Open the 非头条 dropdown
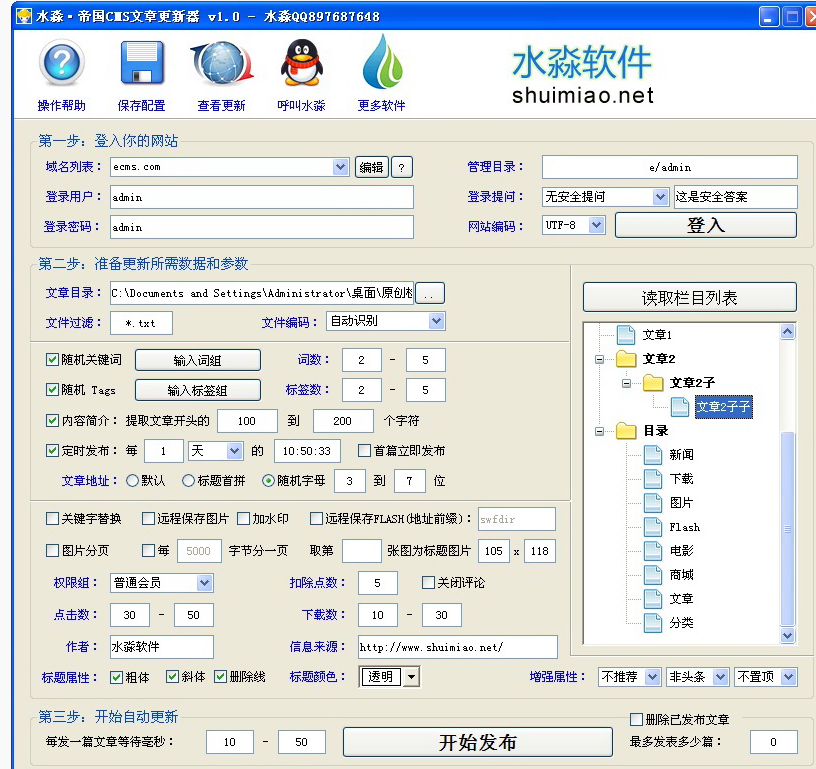The width and height of the screenshot is (816, 769). [720, 677]
